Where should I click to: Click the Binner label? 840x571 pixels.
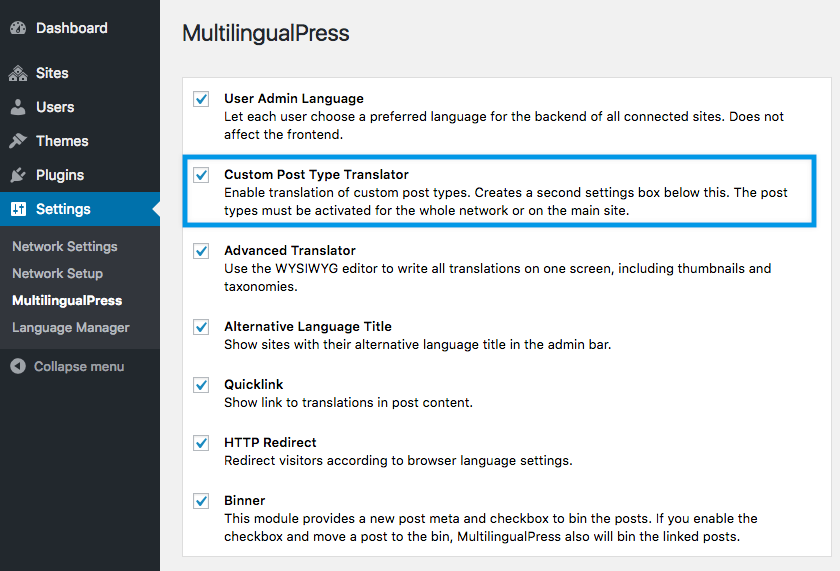click(x=244, y=500)
